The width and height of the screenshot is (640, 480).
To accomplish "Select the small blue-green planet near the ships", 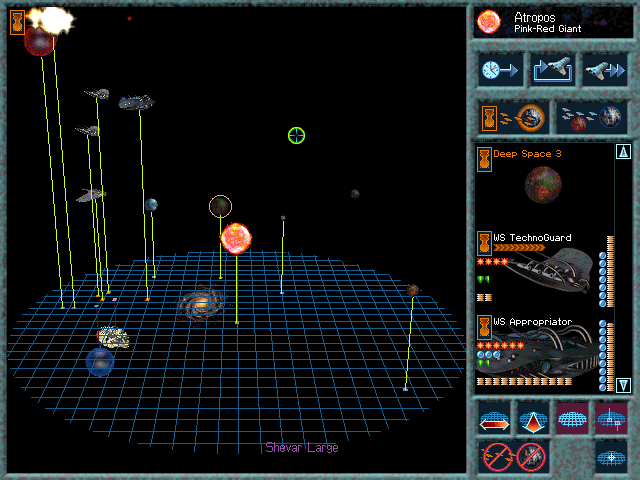I will coord(151,204).
